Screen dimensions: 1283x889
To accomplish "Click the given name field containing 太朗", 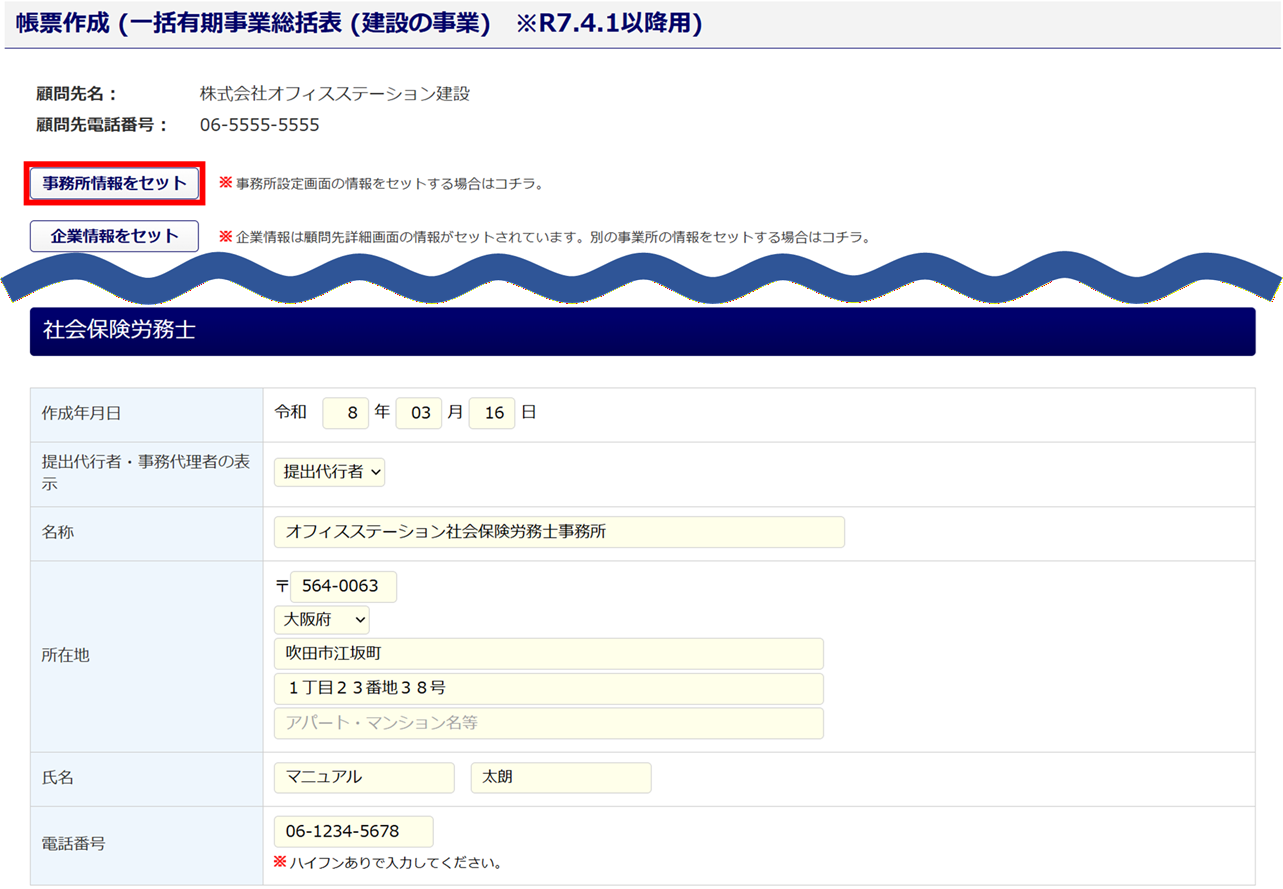I will (x=560, y=777).
